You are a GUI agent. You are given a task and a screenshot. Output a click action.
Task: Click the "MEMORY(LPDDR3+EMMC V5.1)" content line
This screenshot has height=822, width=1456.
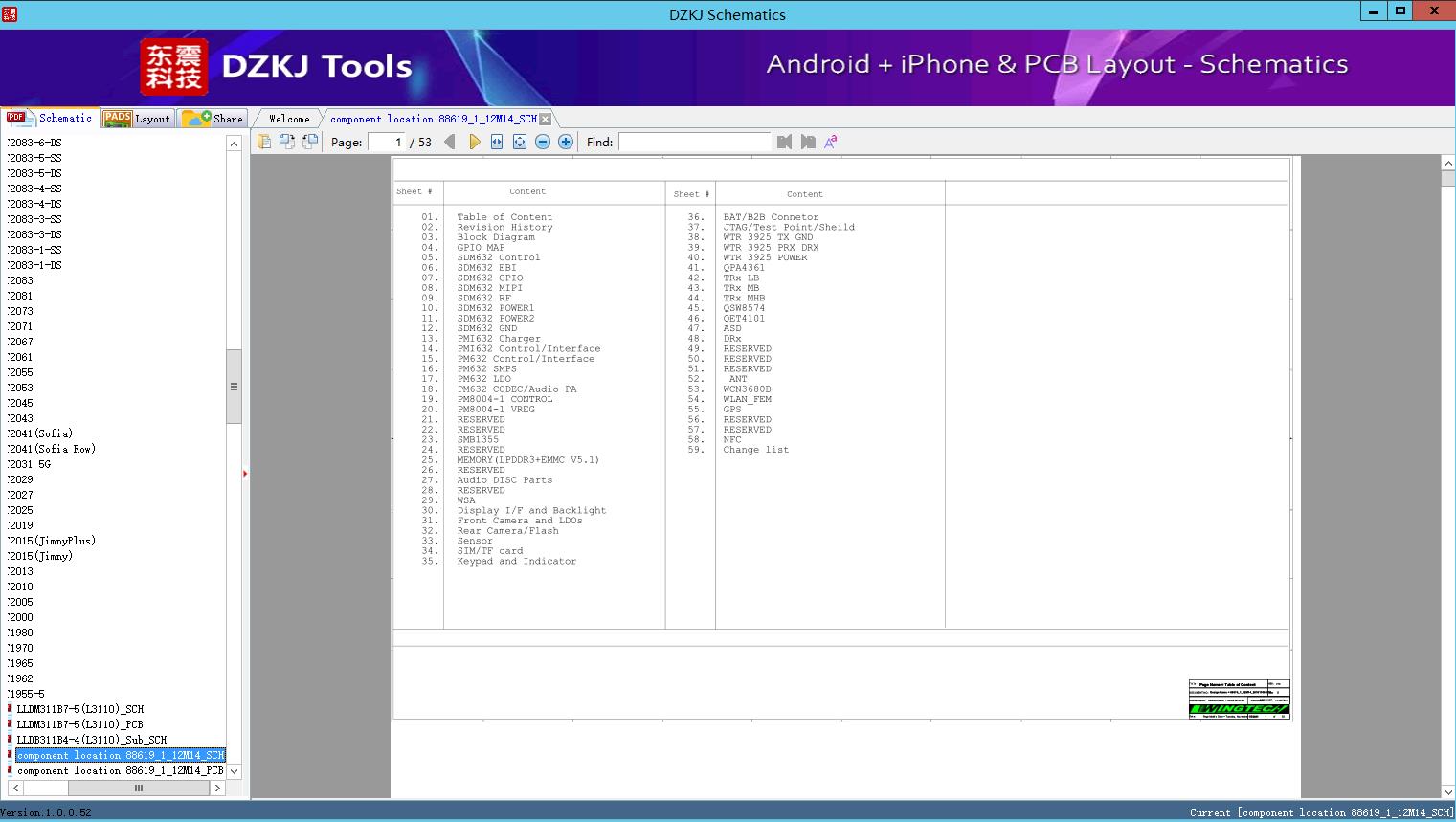[528, 460]
